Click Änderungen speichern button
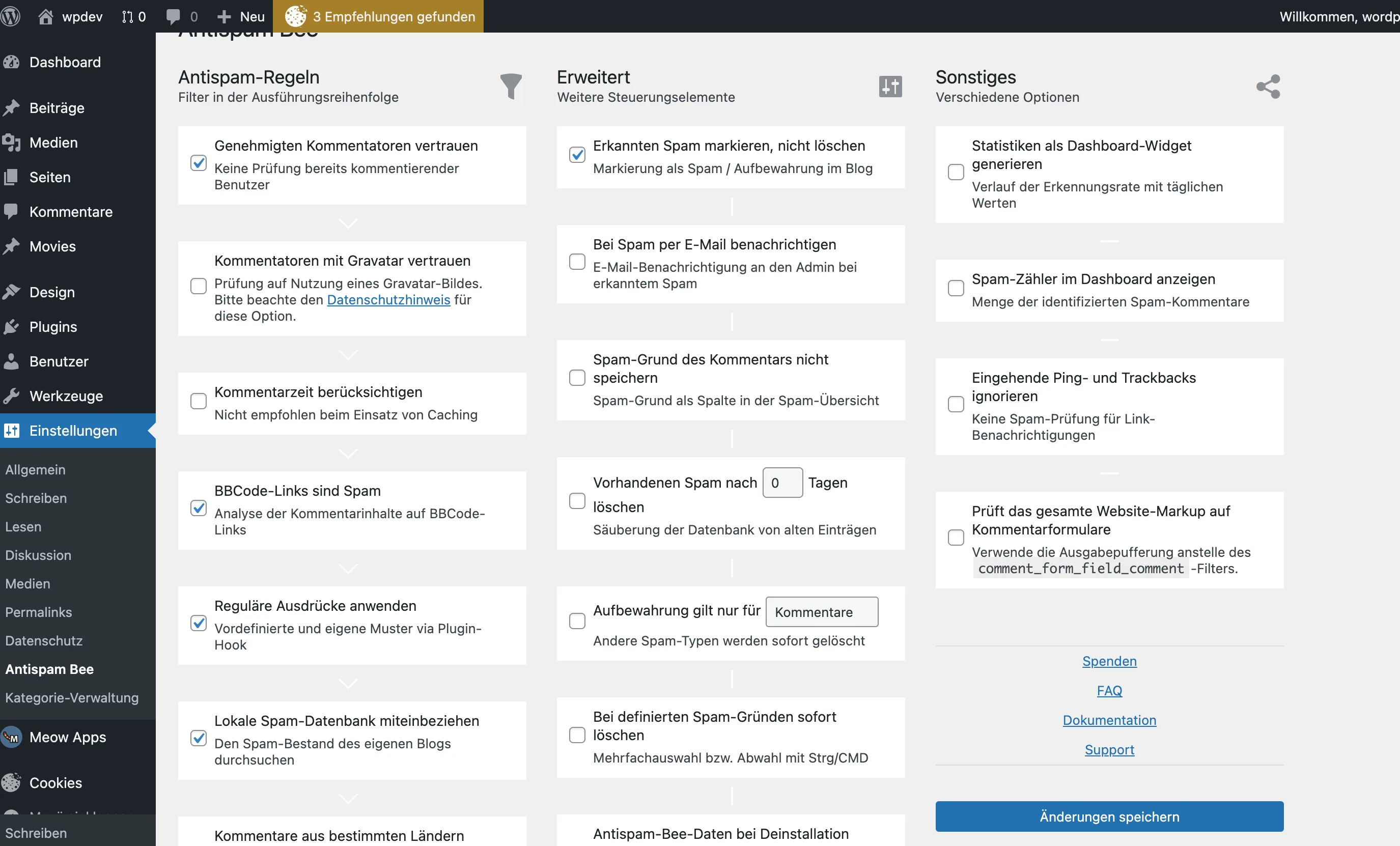This screenshot has width=1400, height=846. point(1108,816)
